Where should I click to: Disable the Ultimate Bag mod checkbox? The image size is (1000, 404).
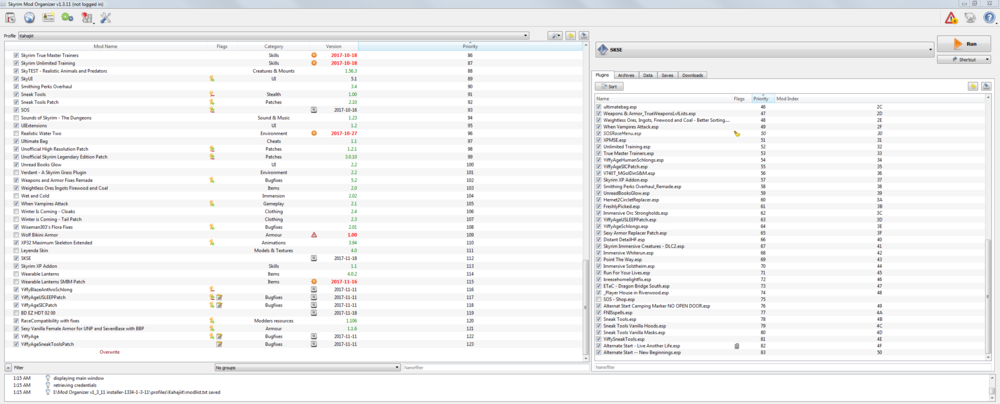[x=16, y=141]
